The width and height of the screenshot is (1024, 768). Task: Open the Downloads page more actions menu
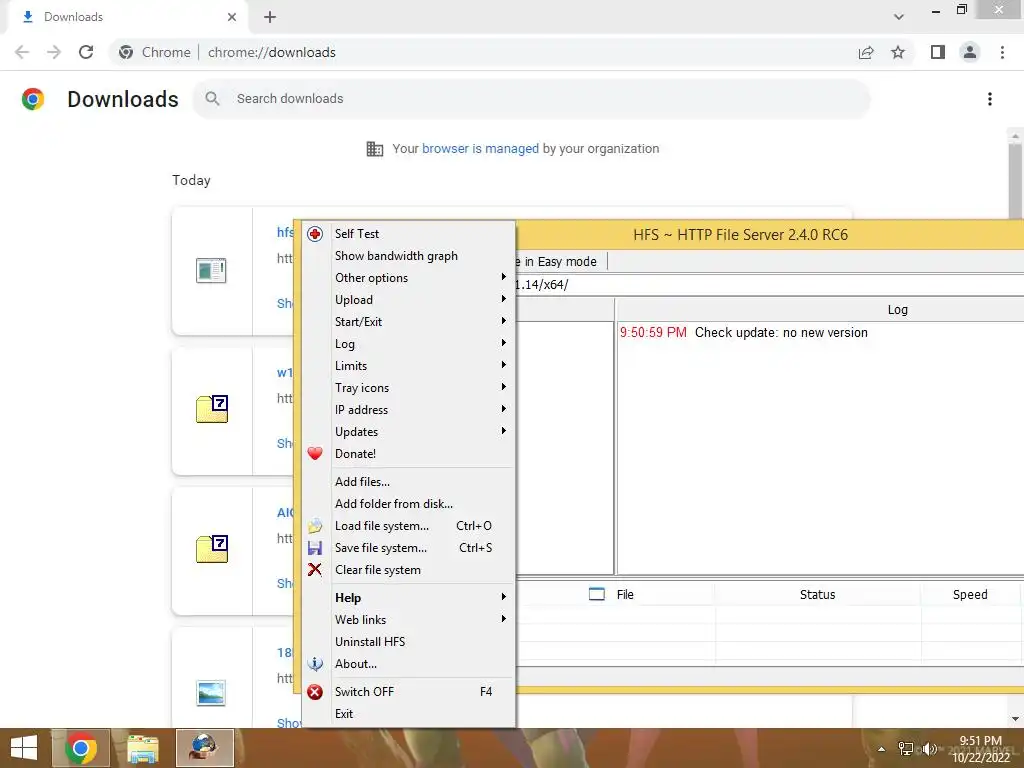[x=990, y=99]
